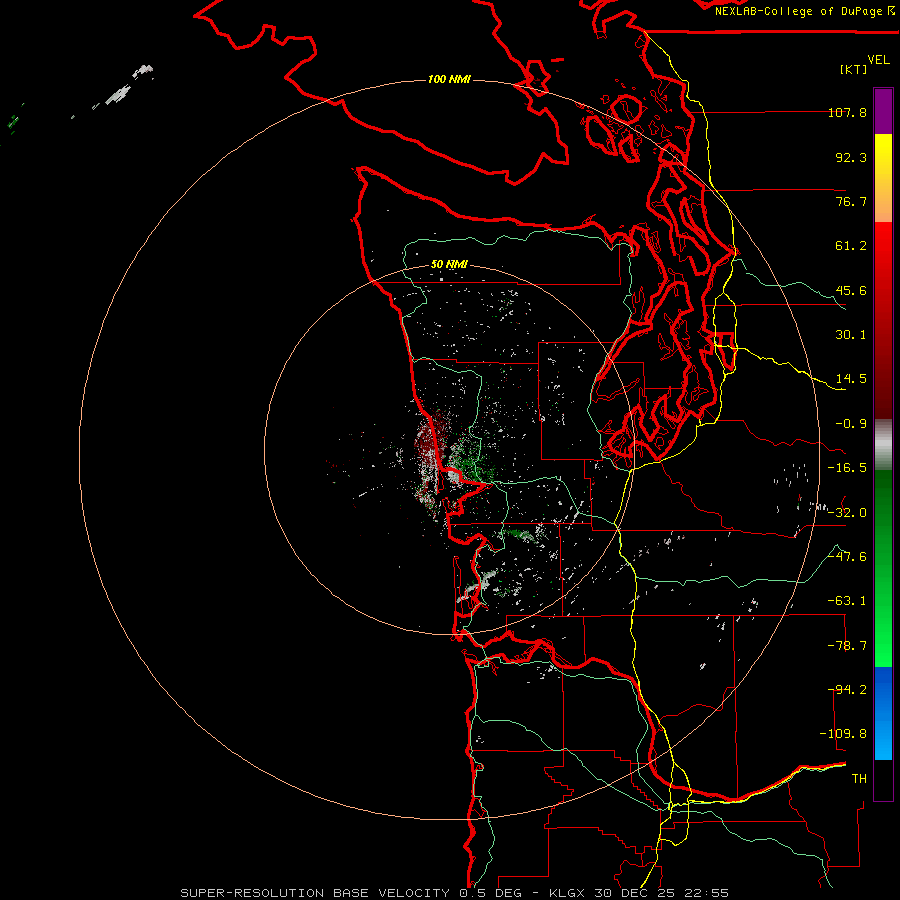Image resolution: width=900 pixels, height=900 pixels.
Task: Click the 107.8 legend value
Action: pyautogui.click(x=847, y=112)
